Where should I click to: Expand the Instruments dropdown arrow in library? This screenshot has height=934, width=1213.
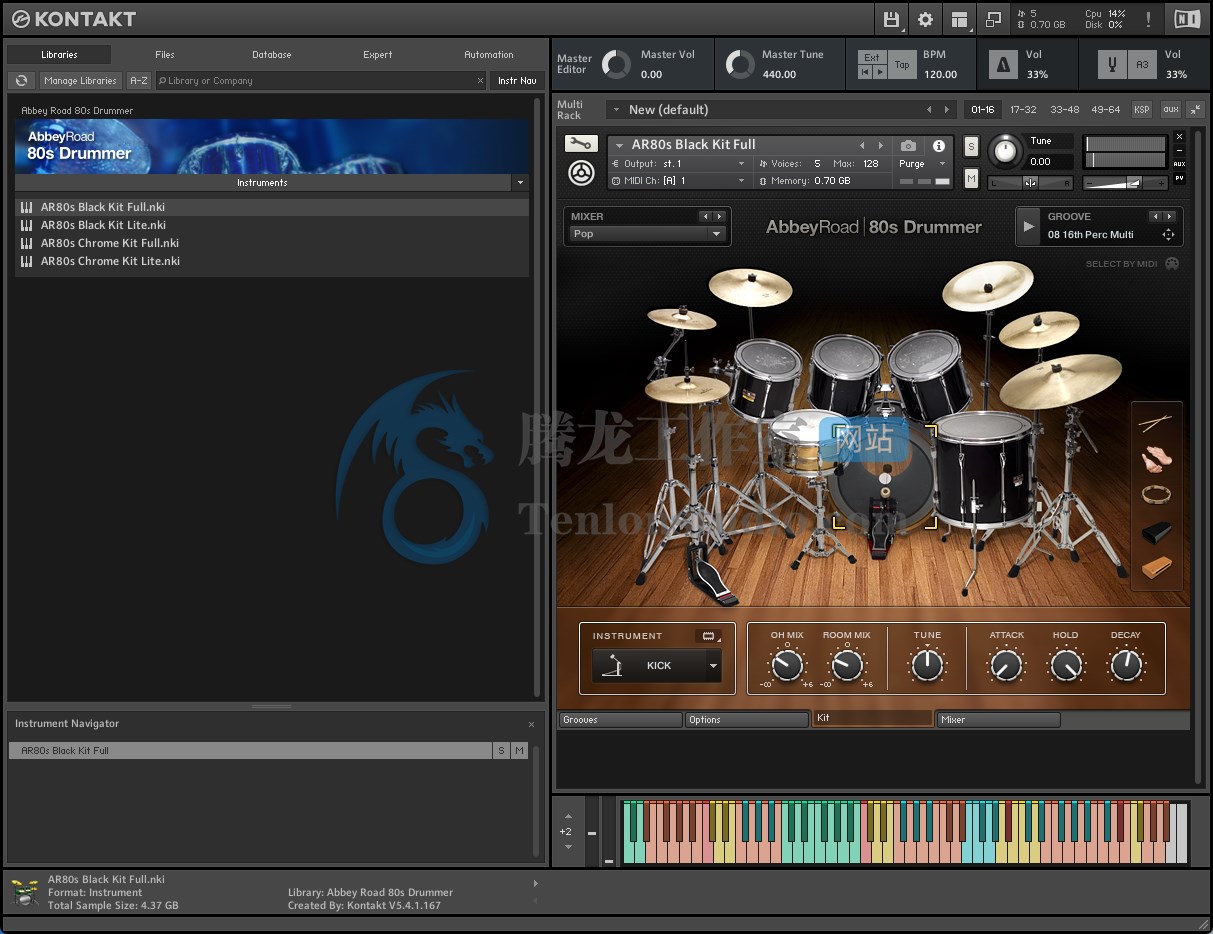519,183
